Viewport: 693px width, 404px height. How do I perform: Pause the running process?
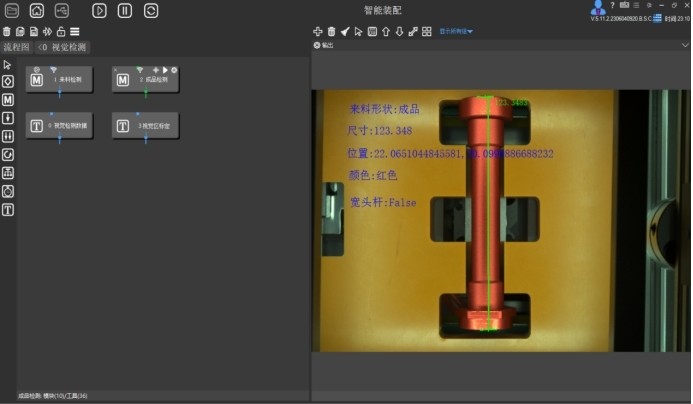[x=125, y=10]
